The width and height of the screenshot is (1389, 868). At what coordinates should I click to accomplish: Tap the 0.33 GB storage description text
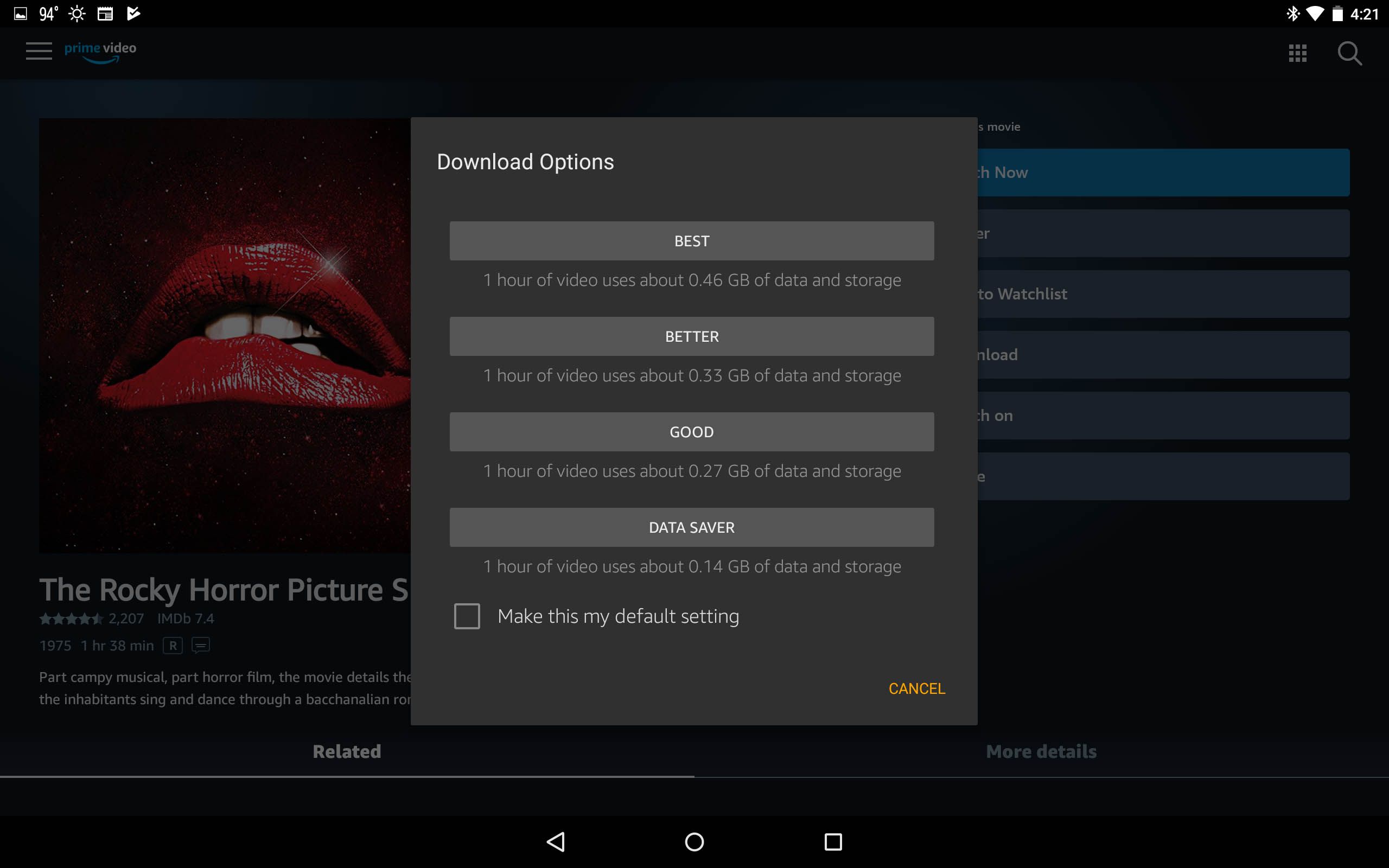692,375
